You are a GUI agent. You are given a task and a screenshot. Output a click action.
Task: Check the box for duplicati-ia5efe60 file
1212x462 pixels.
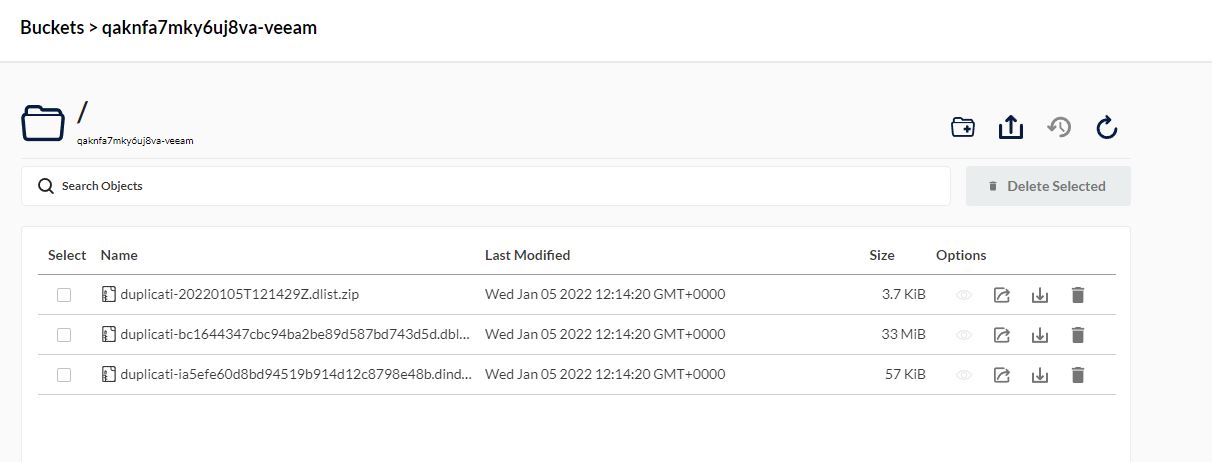(64, 375)
